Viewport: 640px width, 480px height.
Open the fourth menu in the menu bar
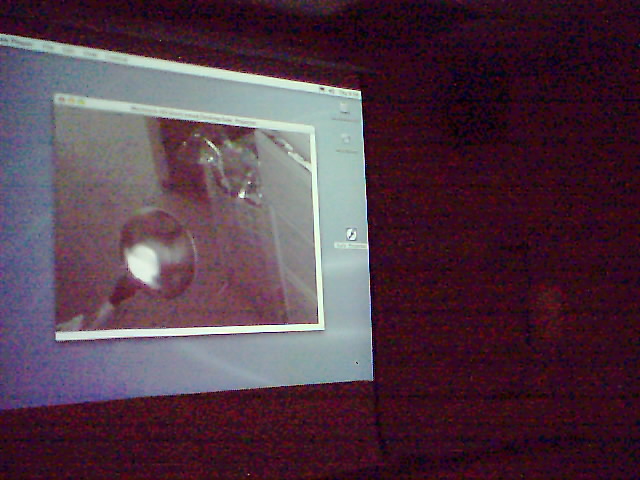click(x=90, y=52)
